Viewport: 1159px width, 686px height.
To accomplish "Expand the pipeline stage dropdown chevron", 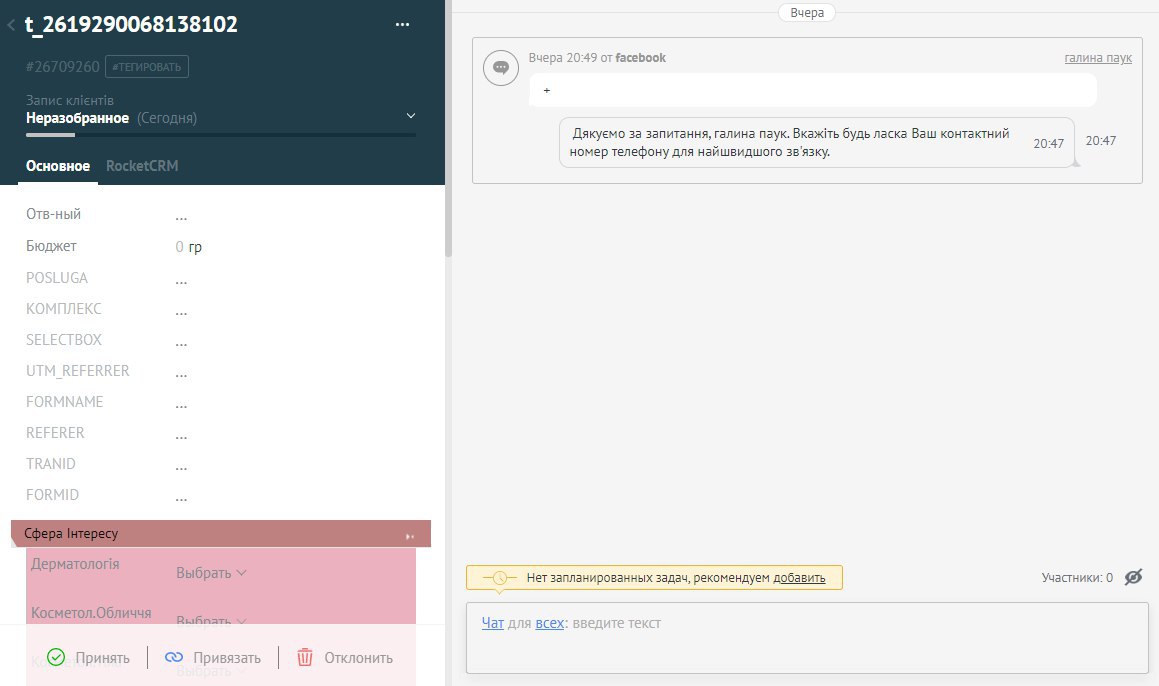I will pyautogui.click(x=411, y=116).
